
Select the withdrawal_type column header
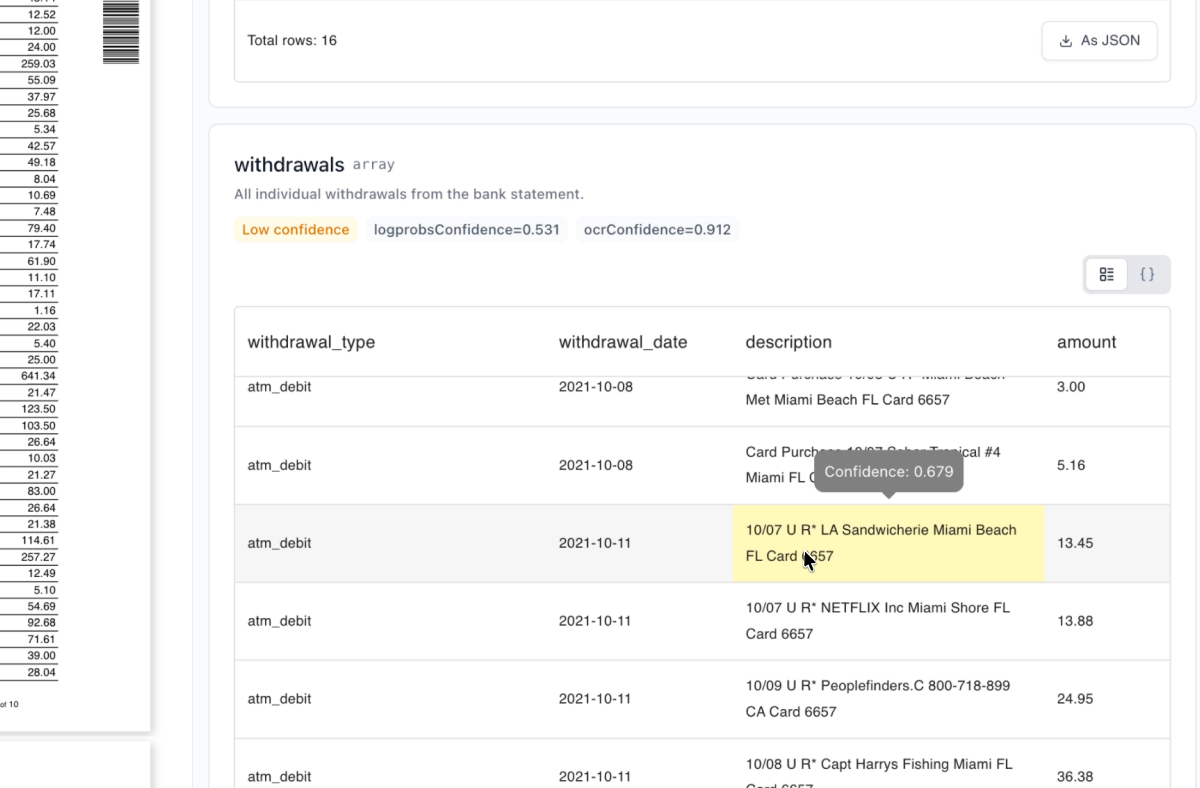(311, 342)
